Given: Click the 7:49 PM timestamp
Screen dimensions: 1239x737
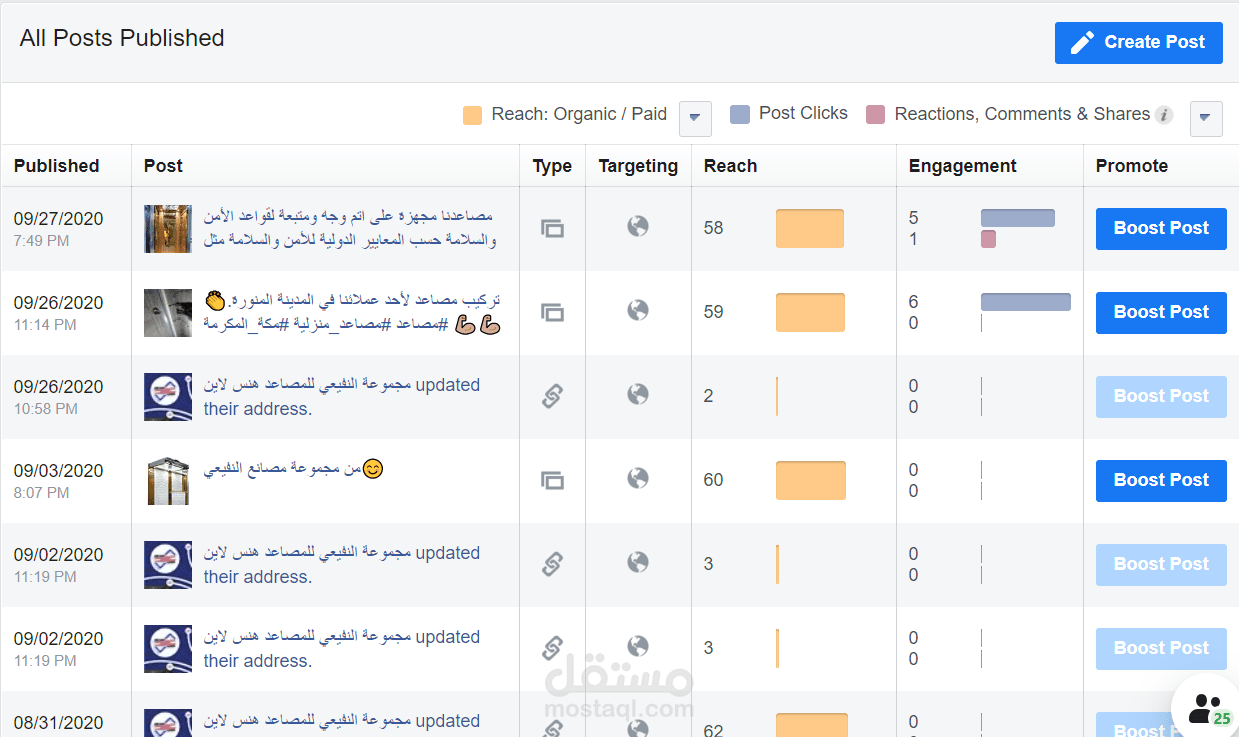Looking at the screenshot, I should pyautogui.click(x=41, y=241).
